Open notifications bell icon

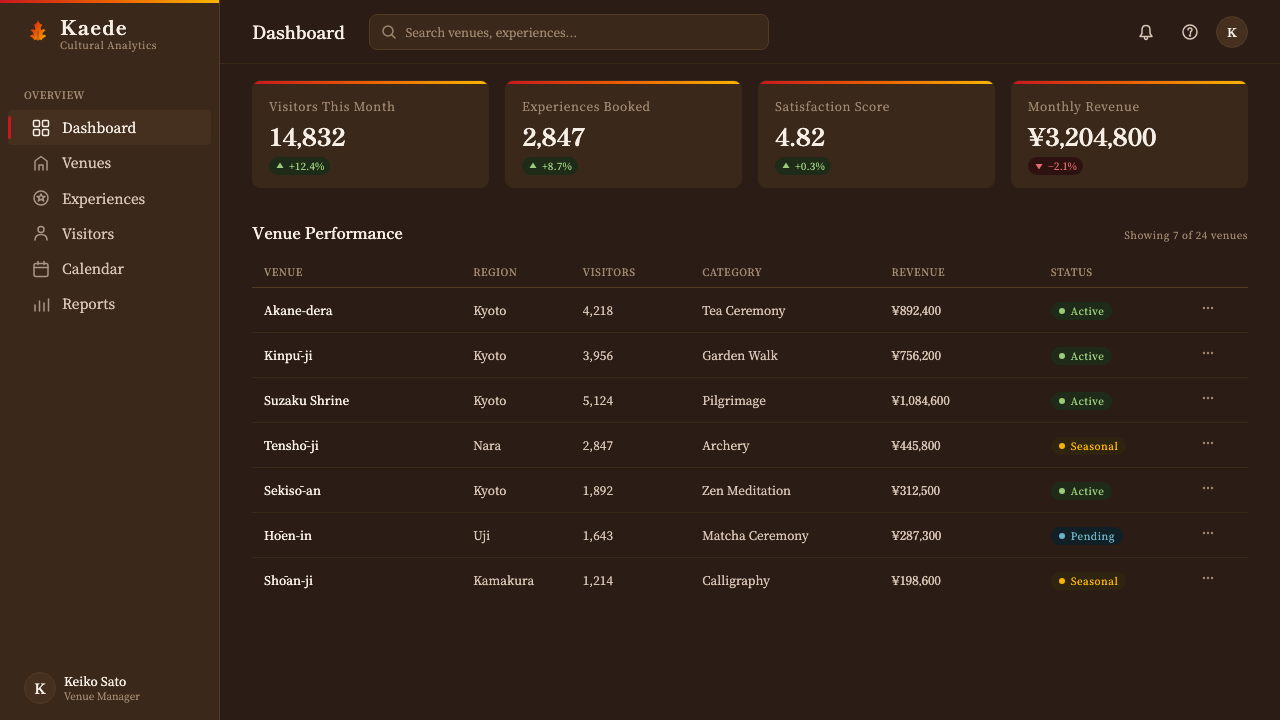click(x=1146, y=32)
